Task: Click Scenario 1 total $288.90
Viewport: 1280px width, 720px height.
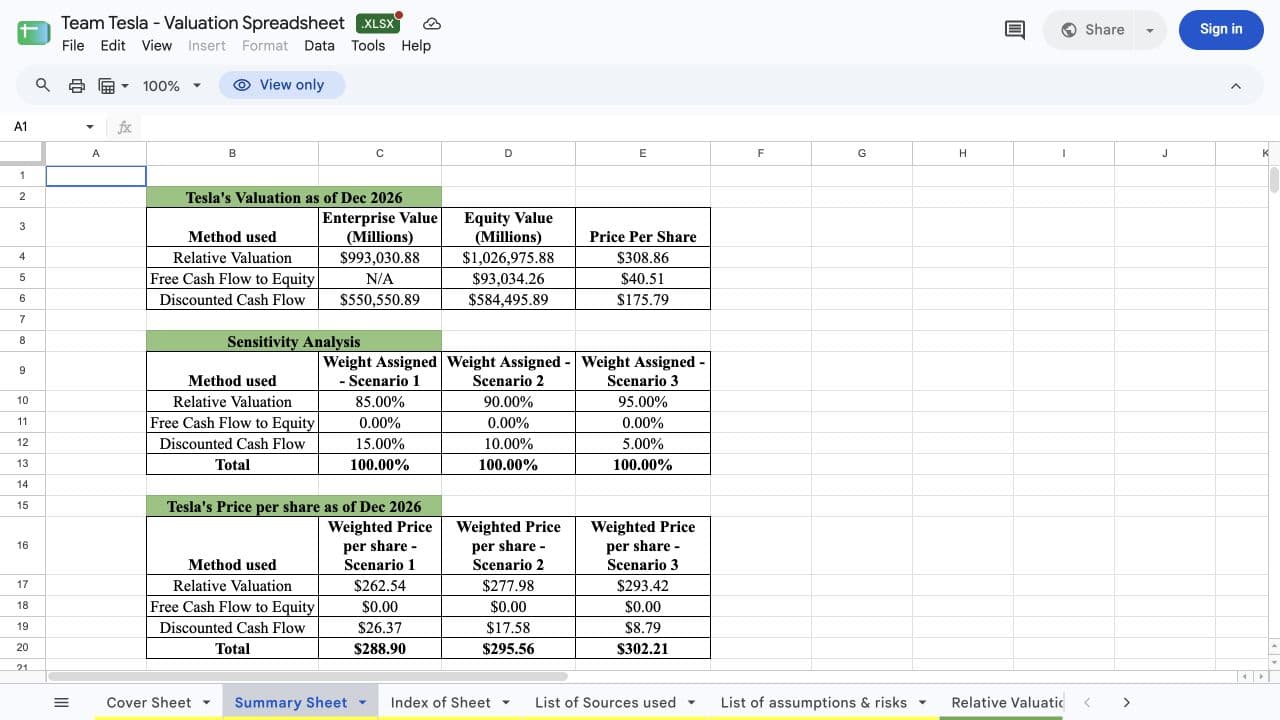Action: 380,648
